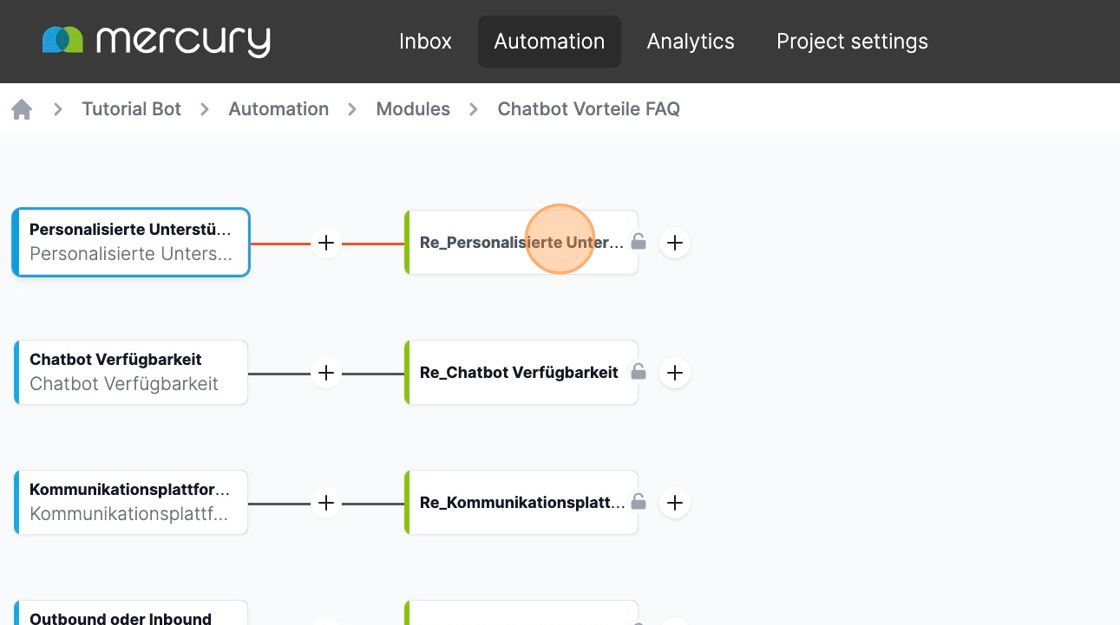Add step after Re_Kommunikationsplattform node
1120x625 pixels.
675,503
